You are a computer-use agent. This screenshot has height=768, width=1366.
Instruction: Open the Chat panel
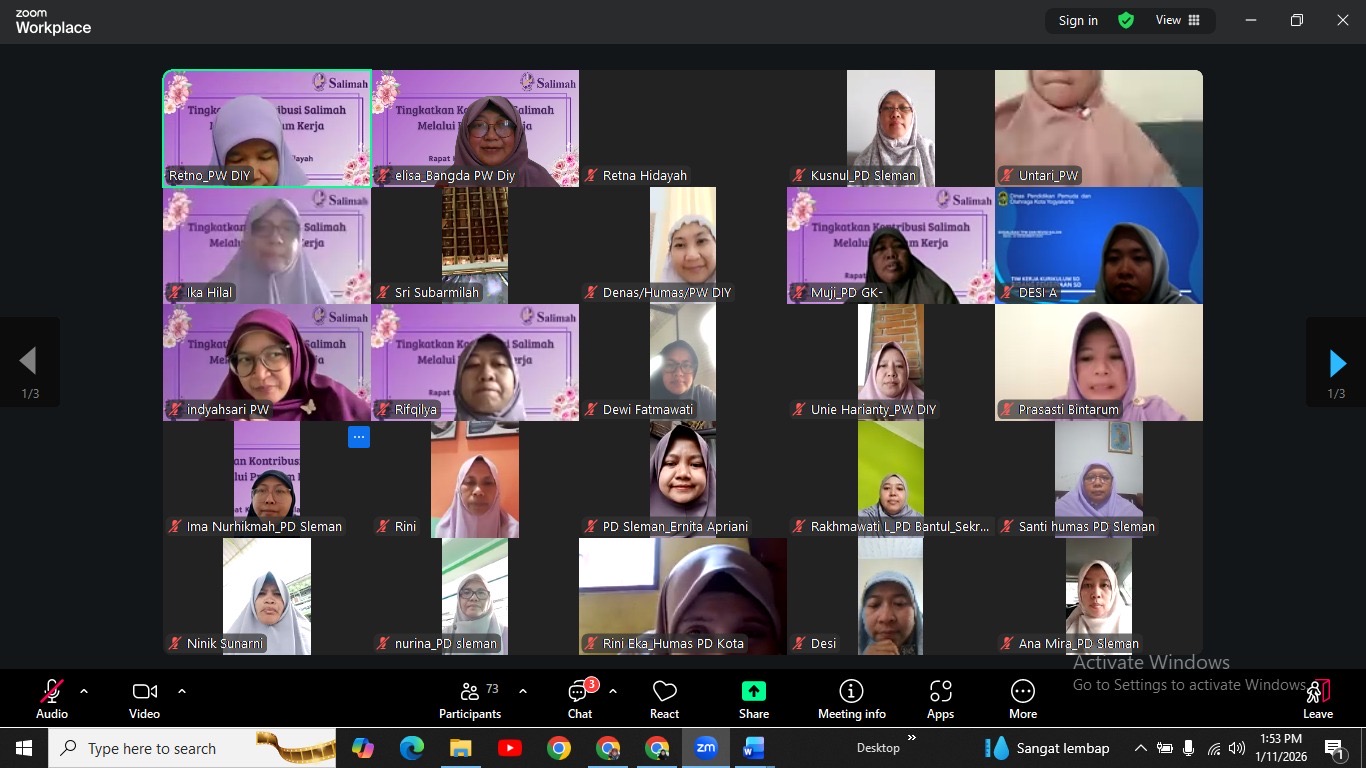click(580, 699)
